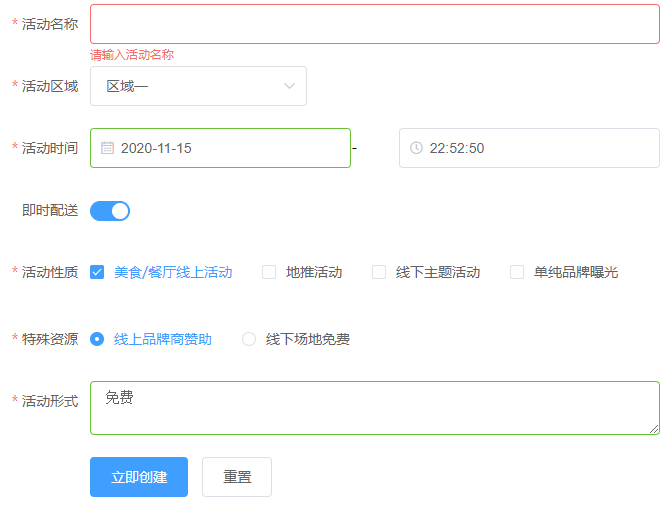This screenshot has height=508, width=665.
Task: Click the 单纯品牌曝光 label text
Action: [576, 272]
